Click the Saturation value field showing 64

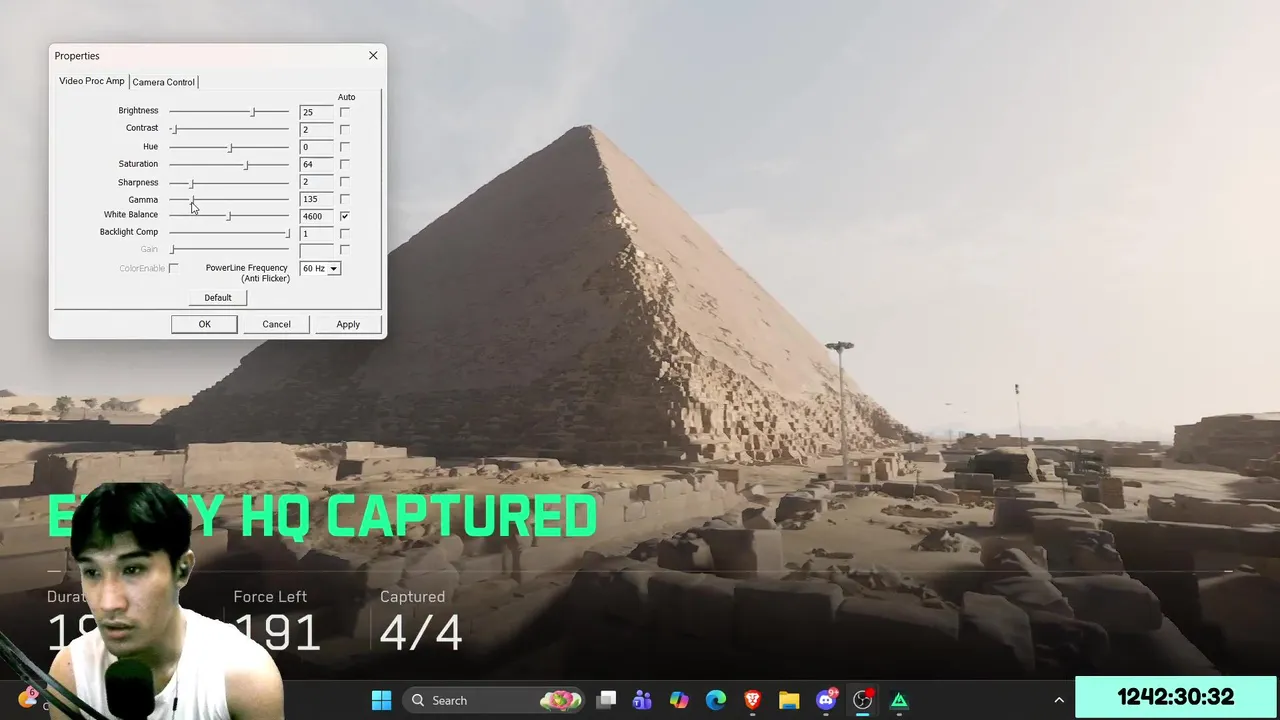click(316, 164)
